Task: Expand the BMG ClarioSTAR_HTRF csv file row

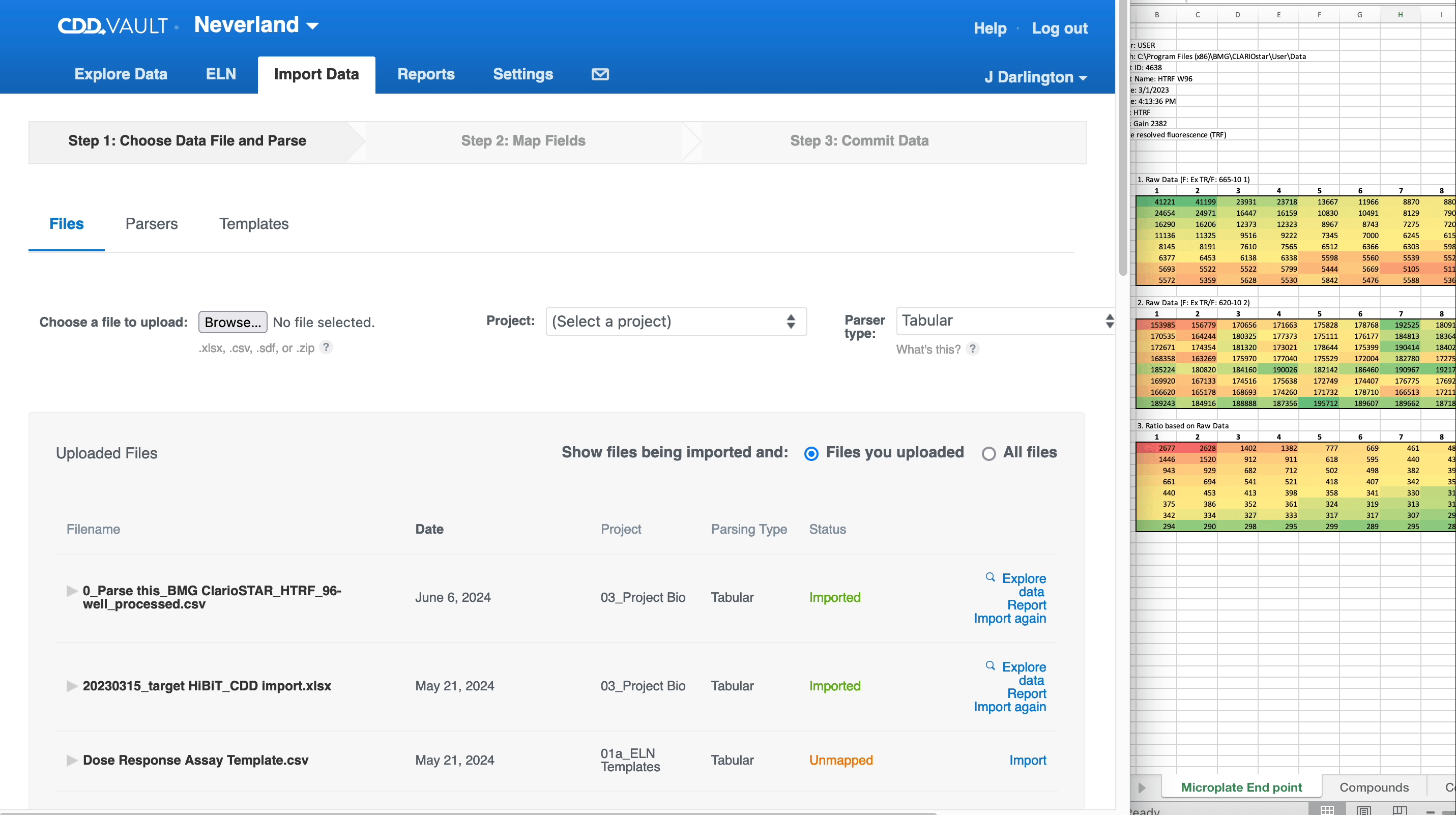Action: click(x=72, y=591)
